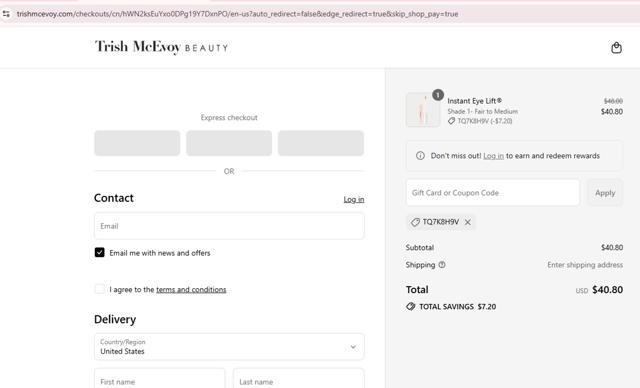The height and width of the screenshot is (388, 640).
Task: Click the TOTAL SAVINGS $7.20 text
Action: pos(458,306)
